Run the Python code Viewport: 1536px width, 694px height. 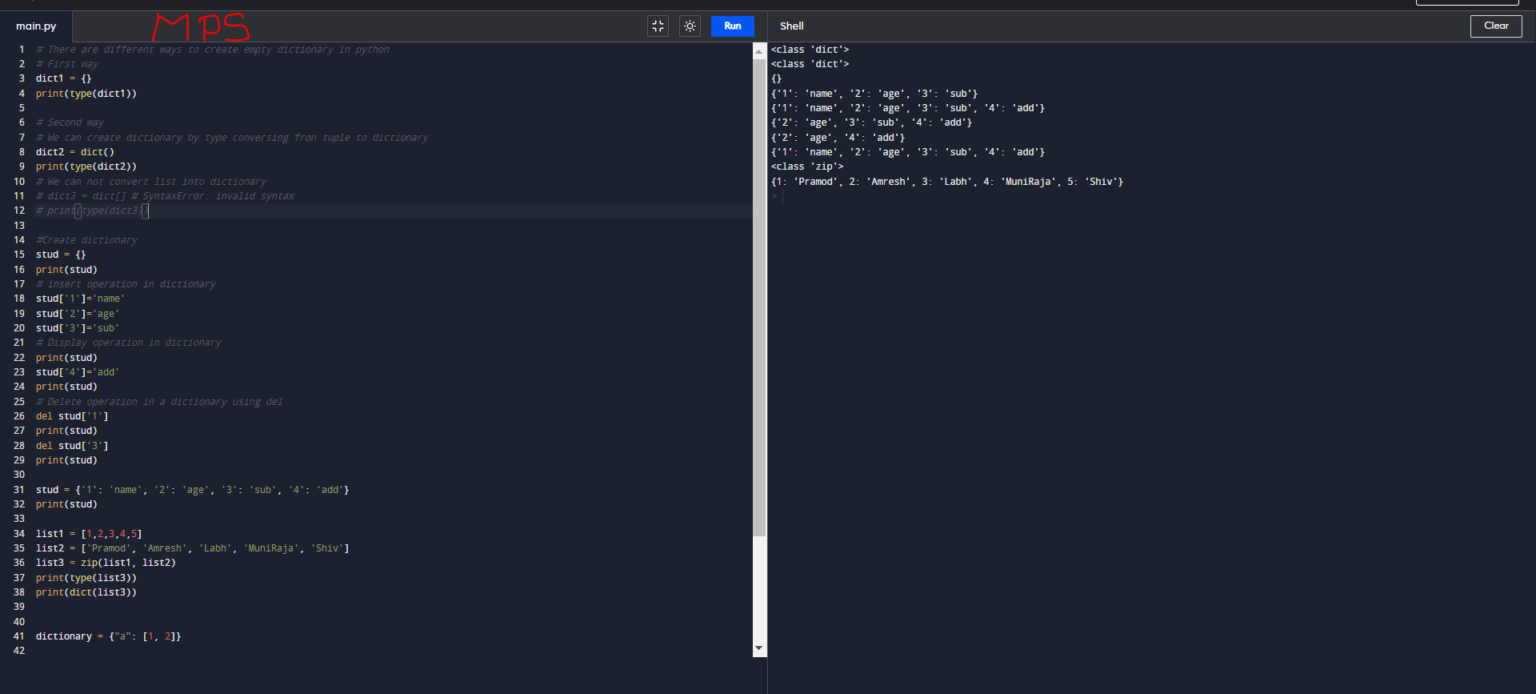733,26
